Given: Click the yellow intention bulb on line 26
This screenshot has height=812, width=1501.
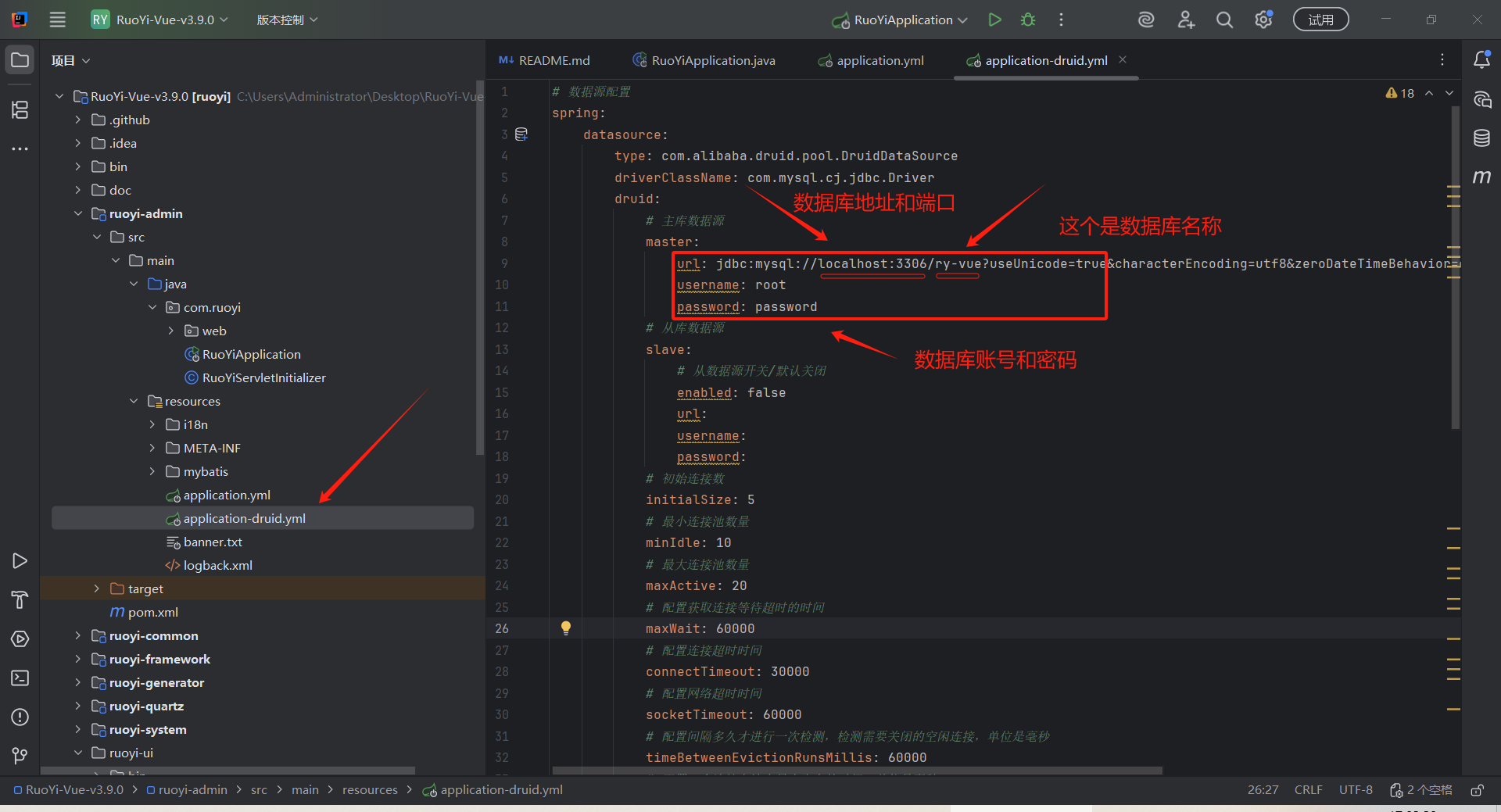Looking at the screenshot, I should [566, 628].
